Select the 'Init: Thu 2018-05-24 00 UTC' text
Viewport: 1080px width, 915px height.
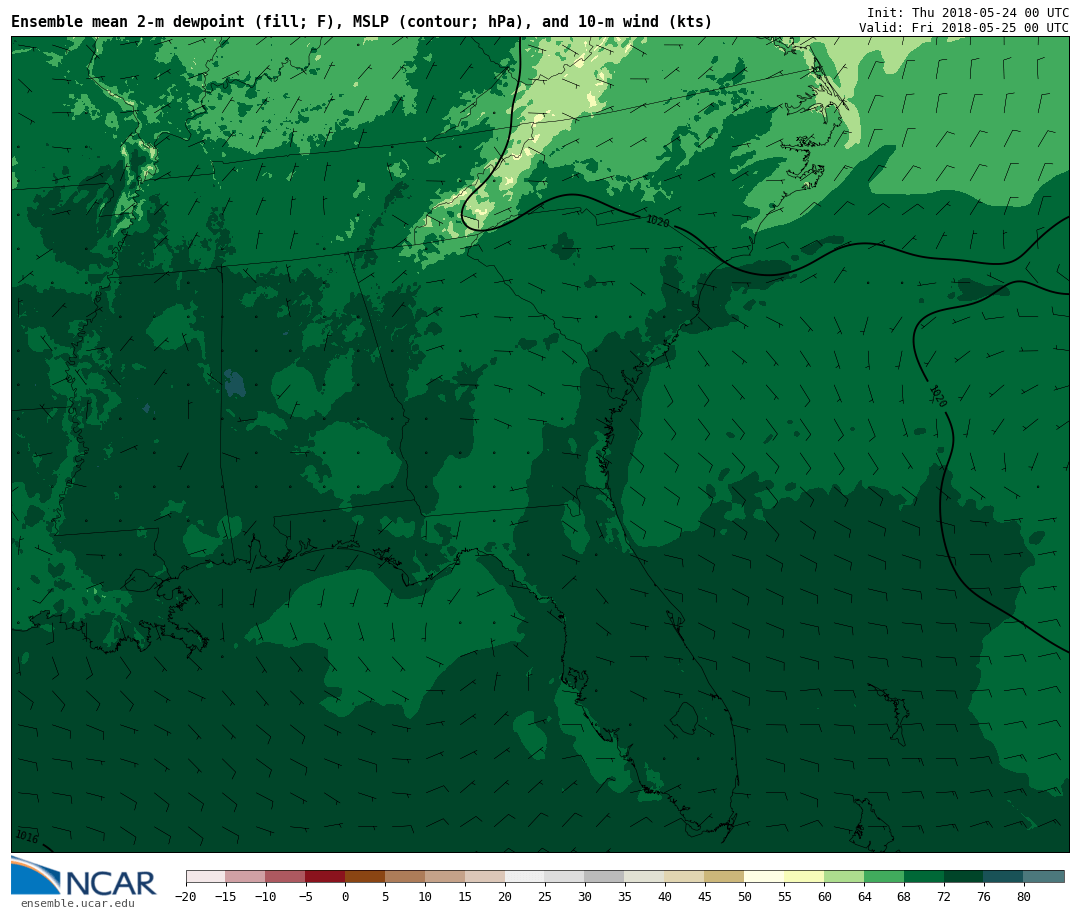coord(968,13)
